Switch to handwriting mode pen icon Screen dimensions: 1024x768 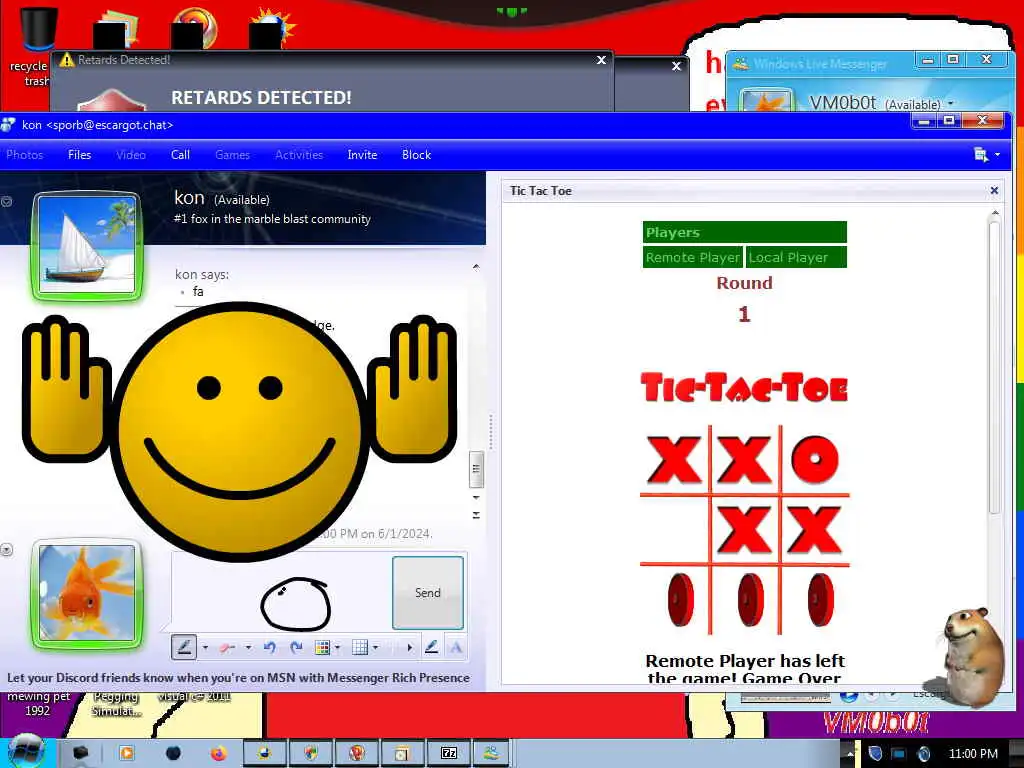(x=431, y=647)
